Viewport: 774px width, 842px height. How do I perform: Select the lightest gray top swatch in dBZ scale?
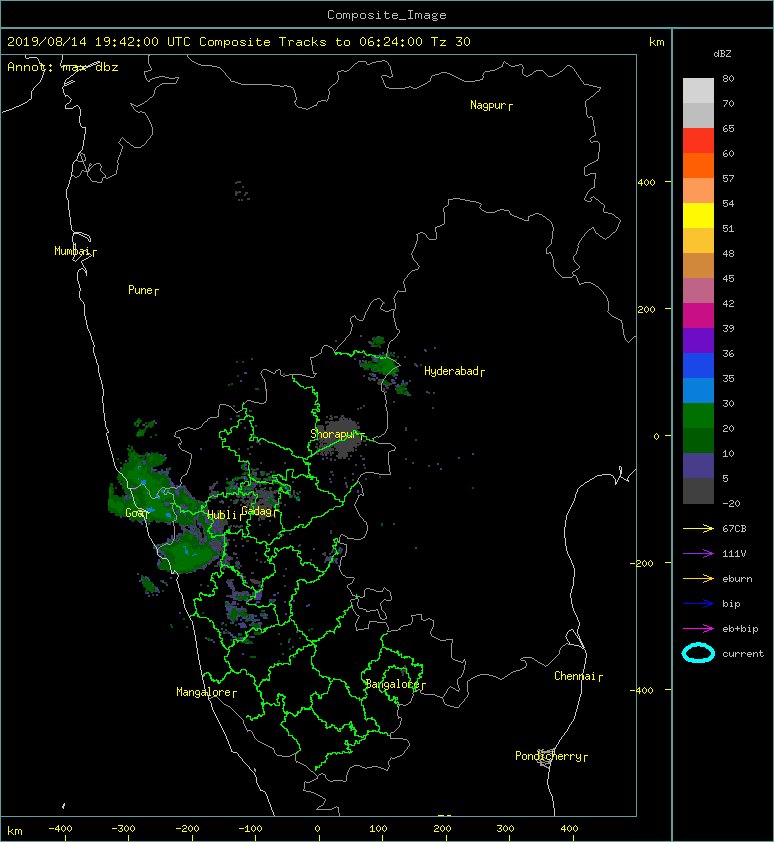pos(698,90)
